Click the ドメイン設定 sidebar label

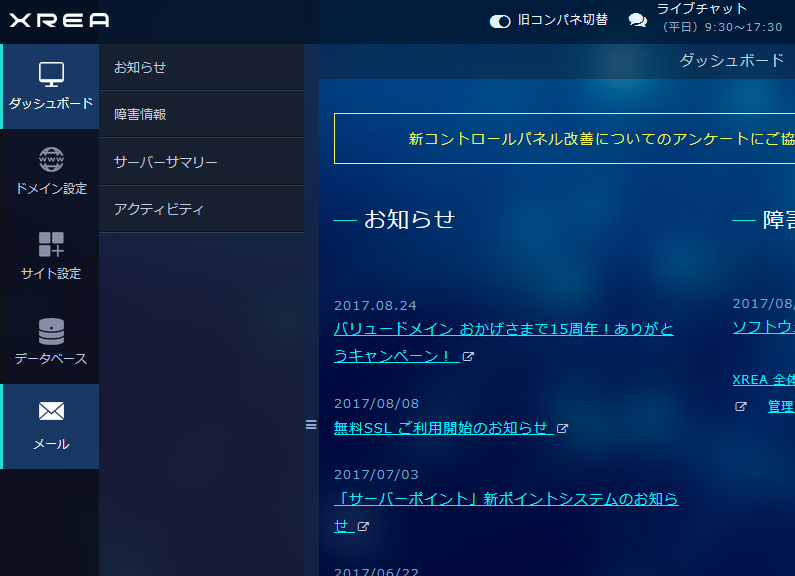(51, 189)
